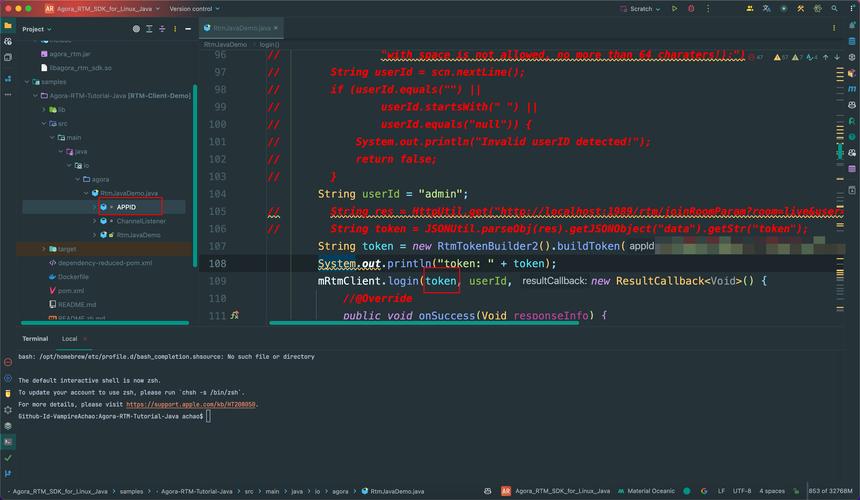Select pom.xml in the project tree

click(x=70, y=291)
